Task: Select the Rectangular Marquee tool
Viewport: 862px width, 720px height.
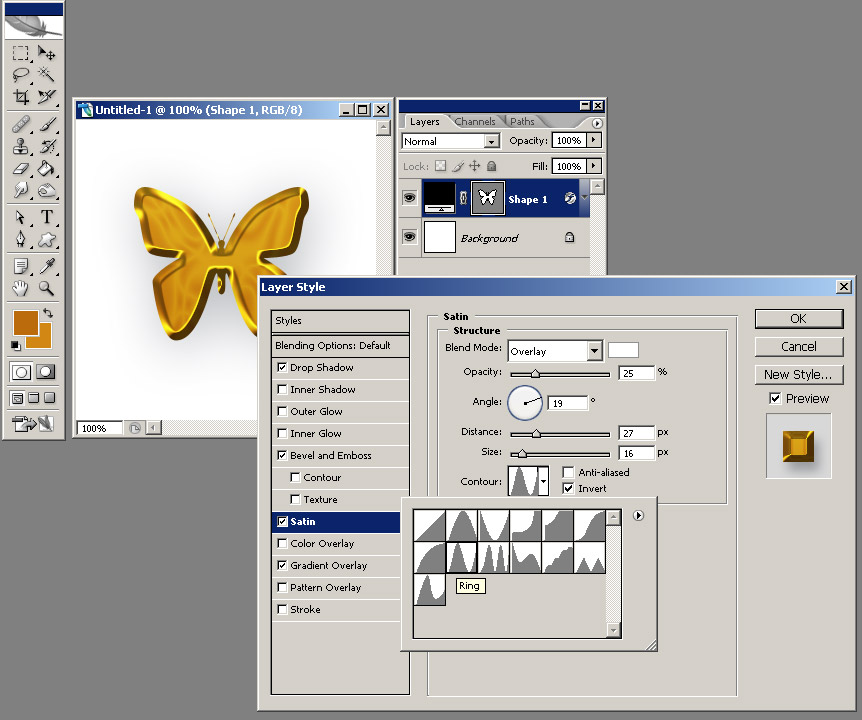Action: 20,53
